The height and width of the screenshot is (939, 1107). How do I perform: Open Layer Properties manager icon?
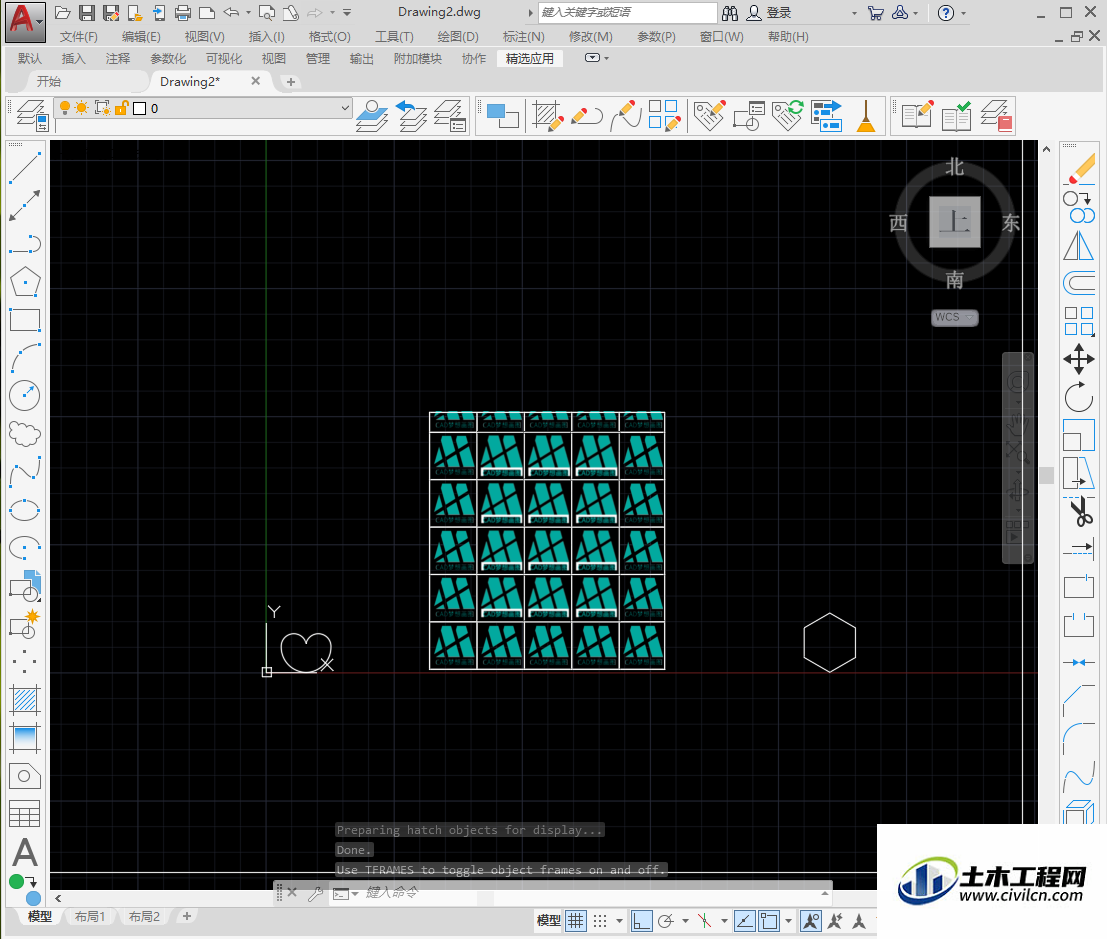32,115
